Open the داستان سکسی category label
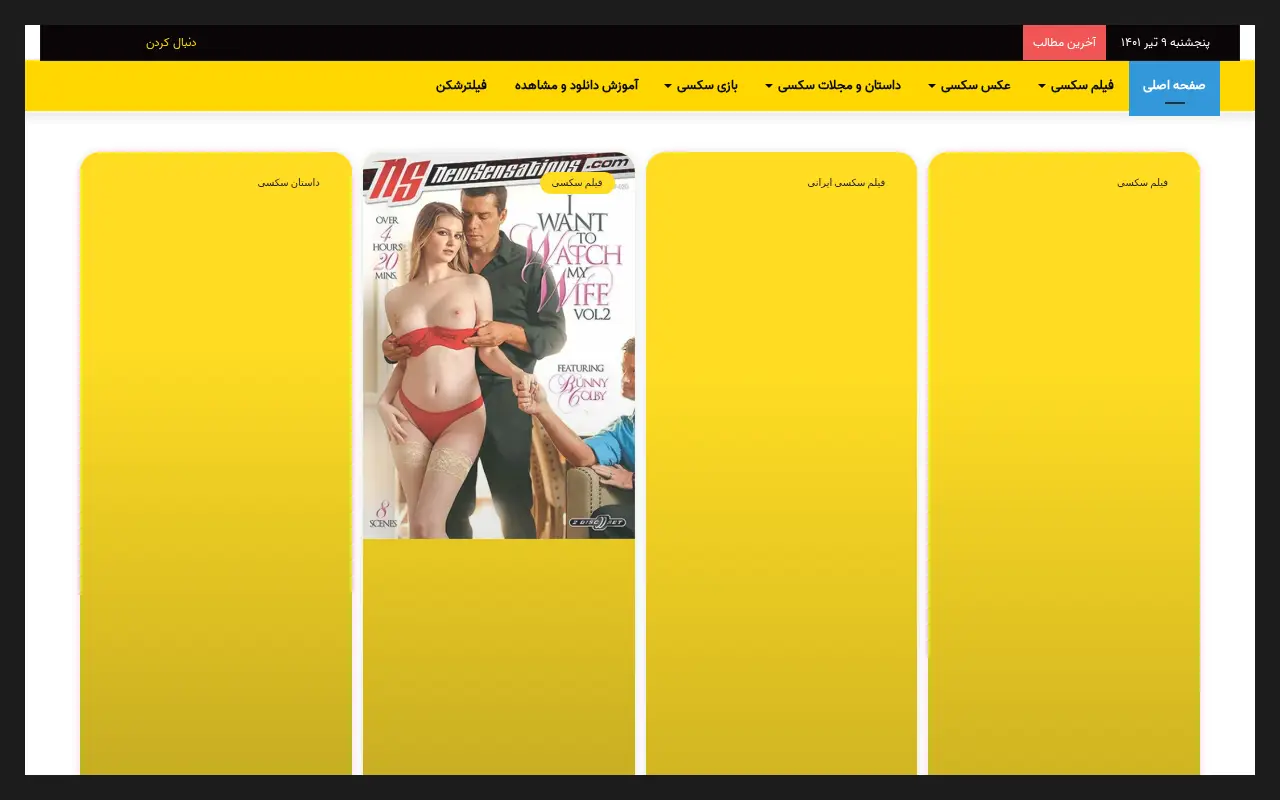1280x800 pixels. pos(289,183)
